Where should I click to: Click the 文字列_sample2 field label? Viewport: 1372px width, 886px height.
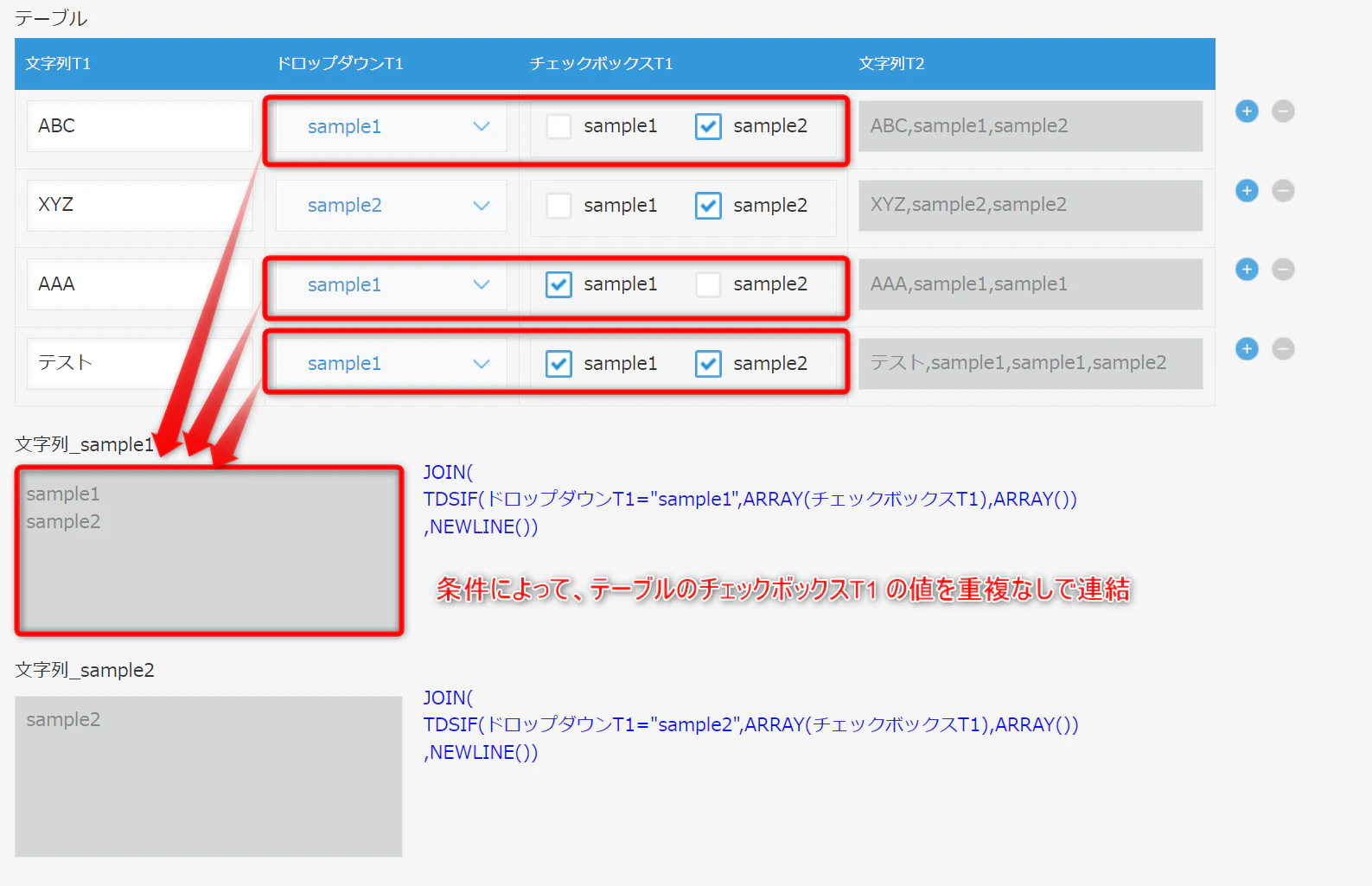coord(85,670)
